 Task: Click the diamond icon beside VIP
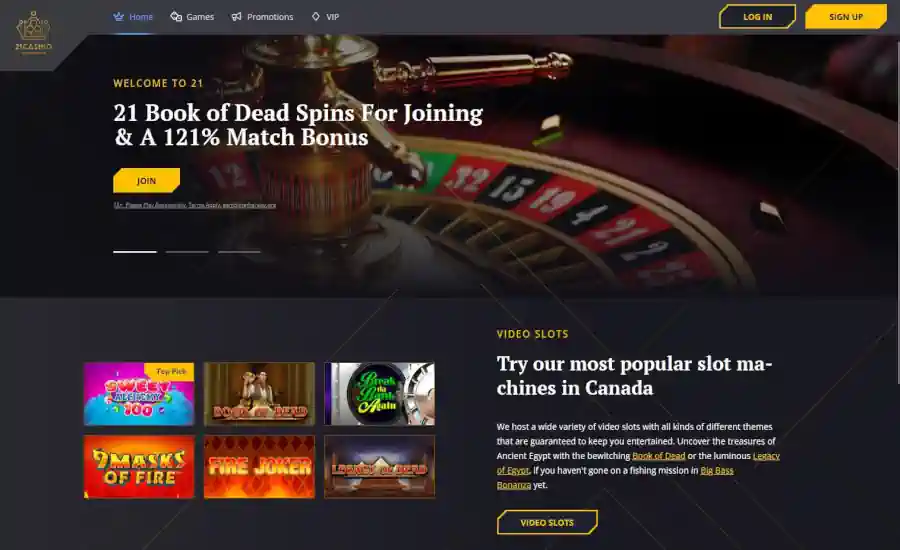pyautogui.click(x=316, y=17)
